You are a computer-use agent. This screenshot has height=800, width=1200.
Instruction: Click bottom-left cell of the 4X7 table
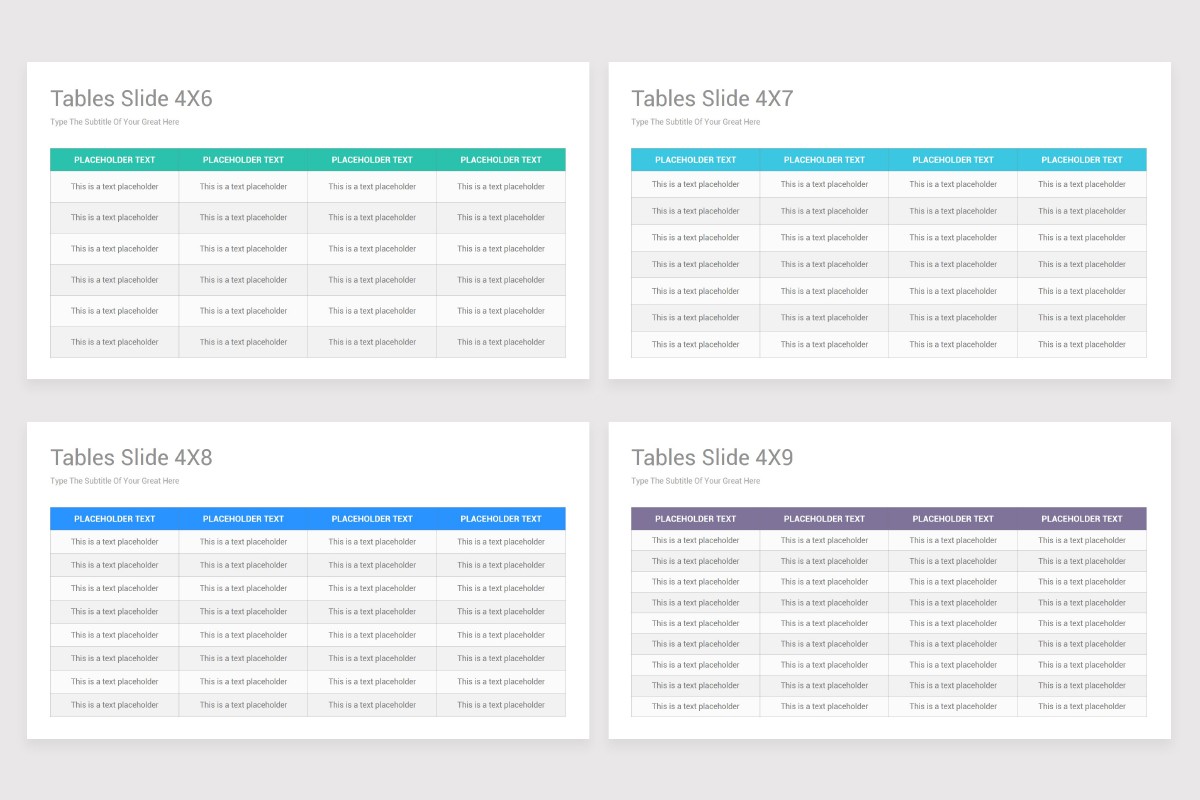point(696,344)
